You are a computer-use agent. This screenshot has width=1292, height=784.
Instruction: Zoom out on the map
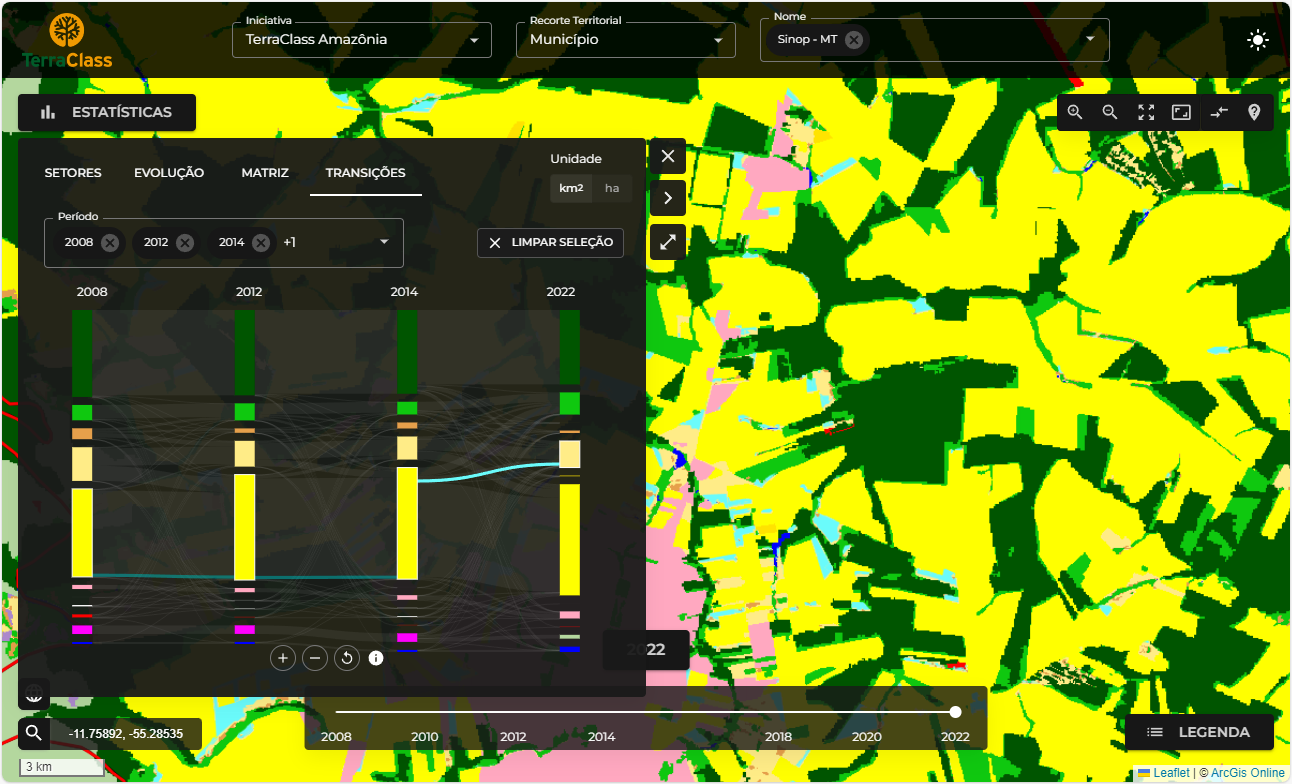(x=1110, y=113)
